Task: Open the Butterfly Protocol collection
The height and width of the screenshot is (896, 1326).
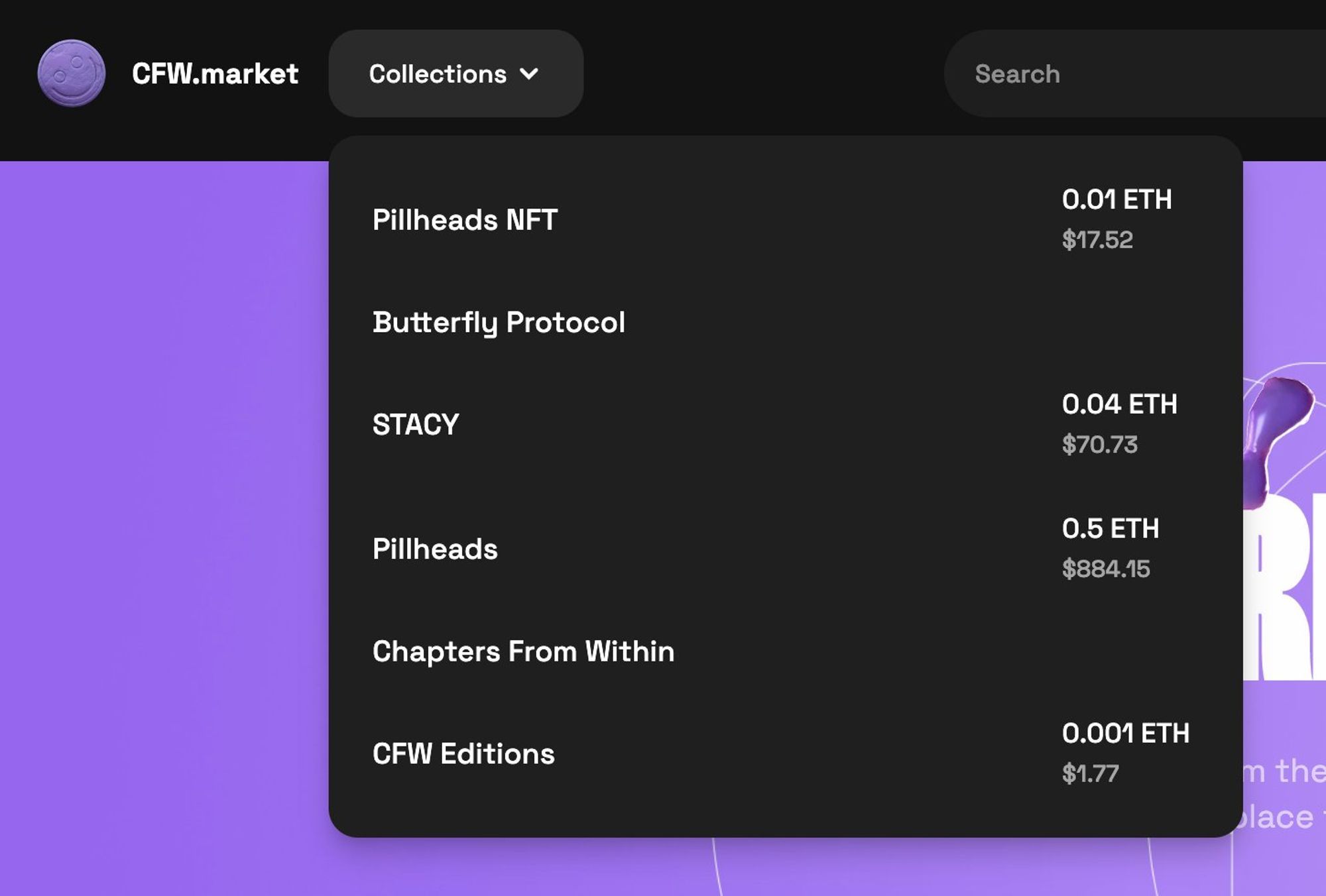Action: 499,323
